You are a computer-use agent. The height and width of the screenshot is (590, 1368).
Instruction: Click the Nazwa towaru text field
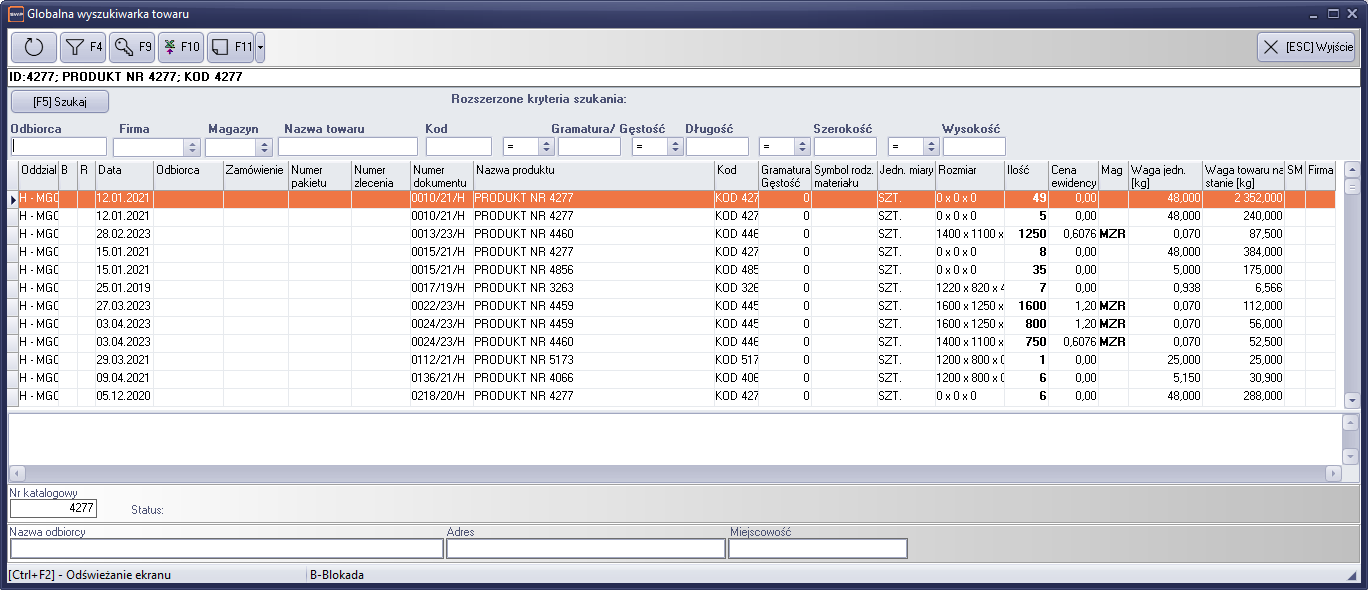click(x=347, y=147)
